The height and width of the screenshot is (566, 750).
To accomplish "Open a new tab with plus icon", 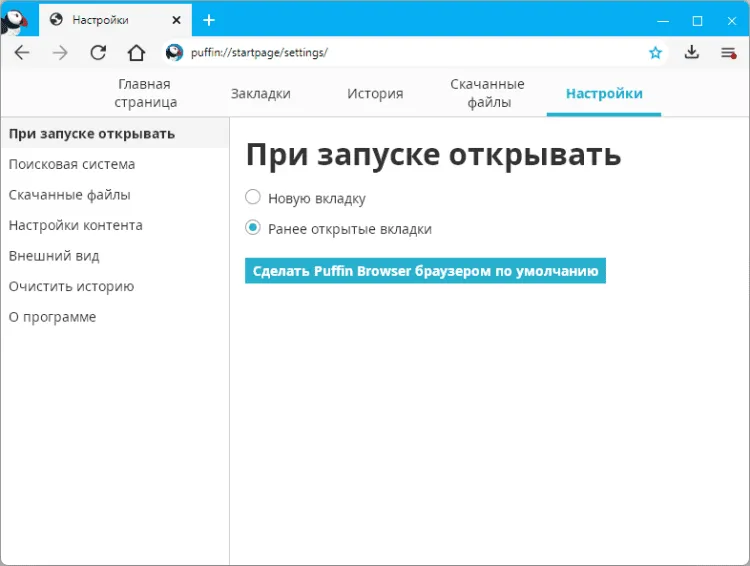I will click(209, 20).
